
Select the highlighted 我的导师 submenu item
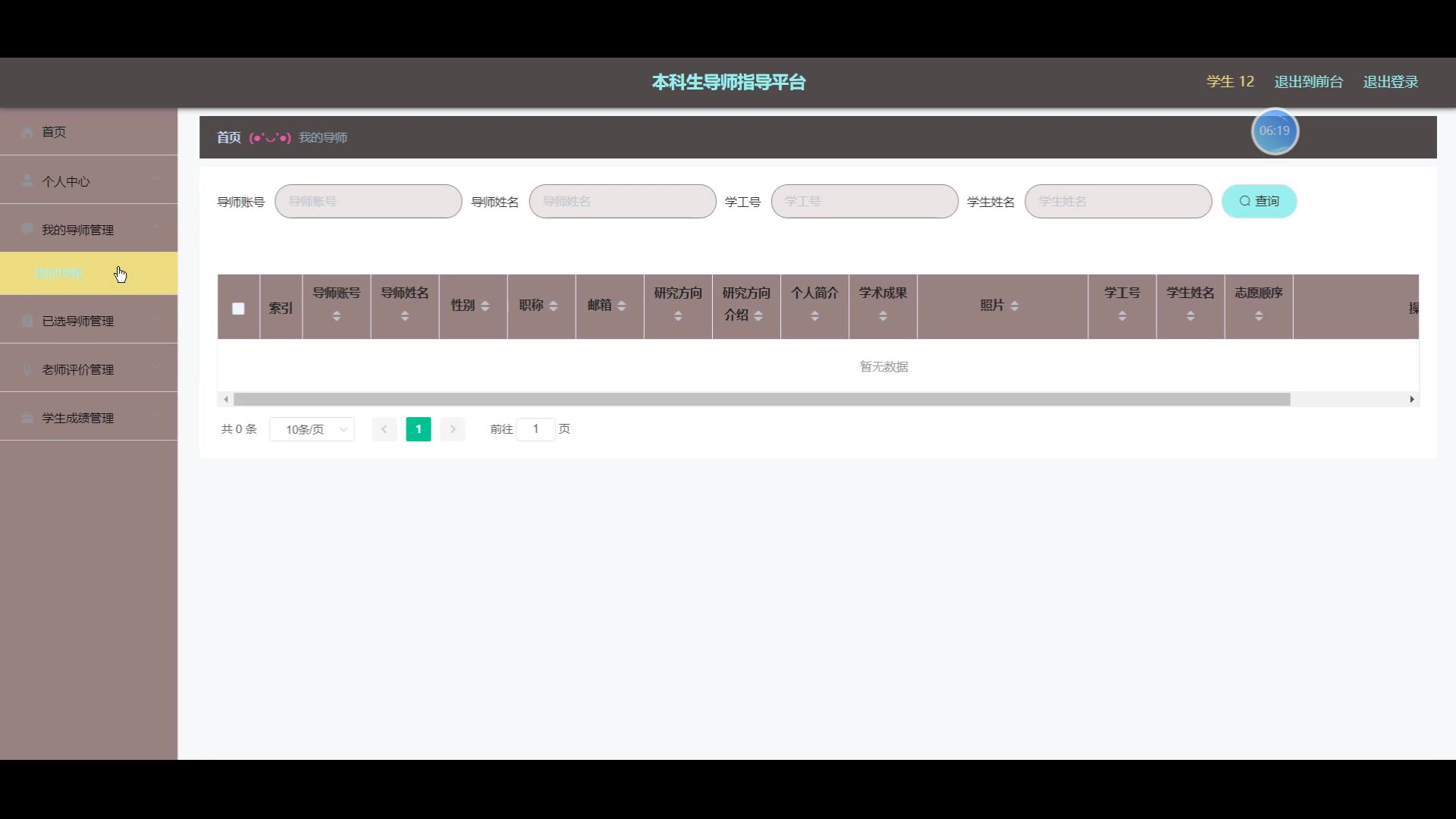[x=89, y=273]
